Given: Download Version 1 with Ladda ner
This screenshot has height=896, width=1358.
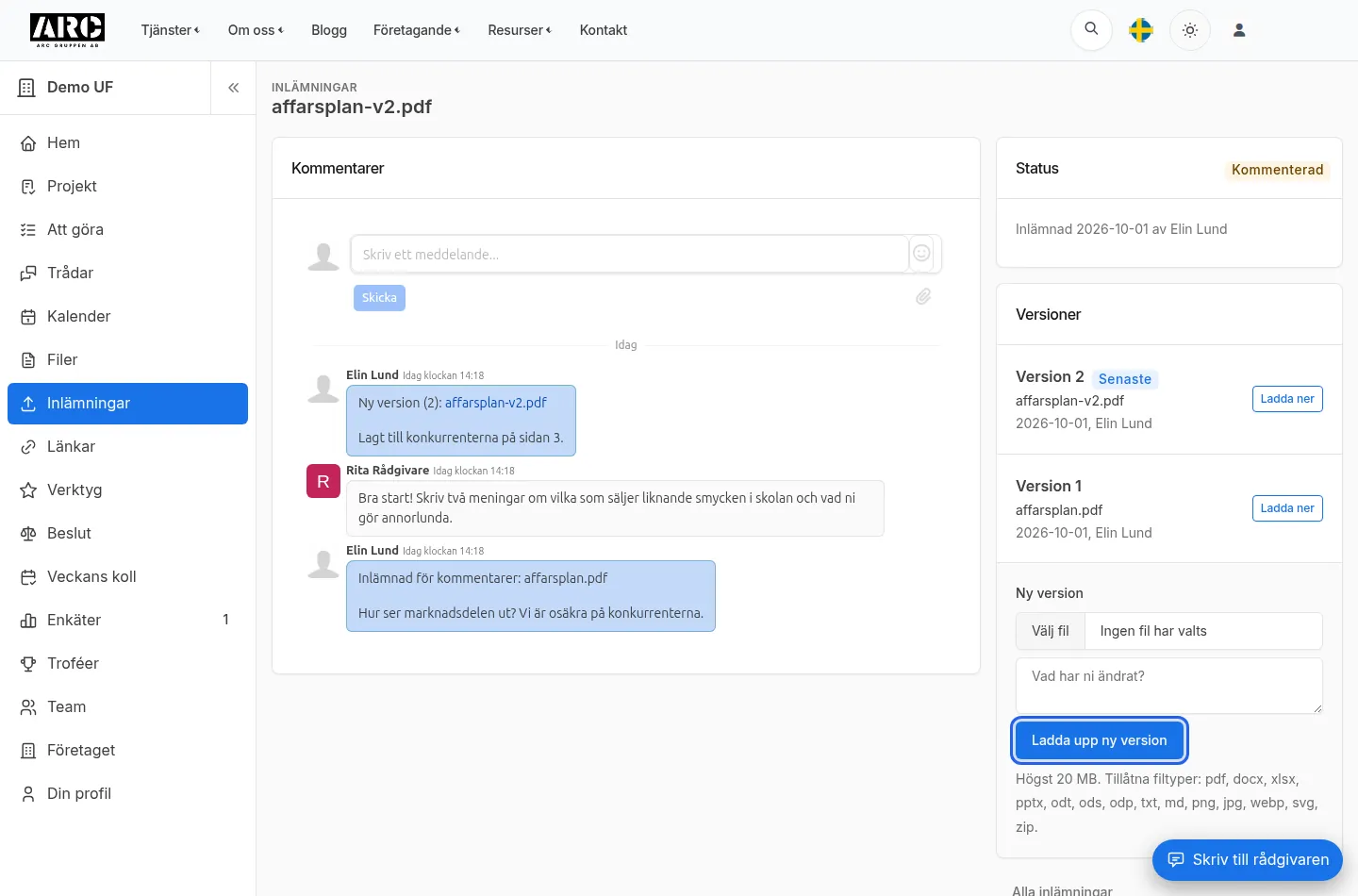Looking at the screenshot, I should [1287, 508].
